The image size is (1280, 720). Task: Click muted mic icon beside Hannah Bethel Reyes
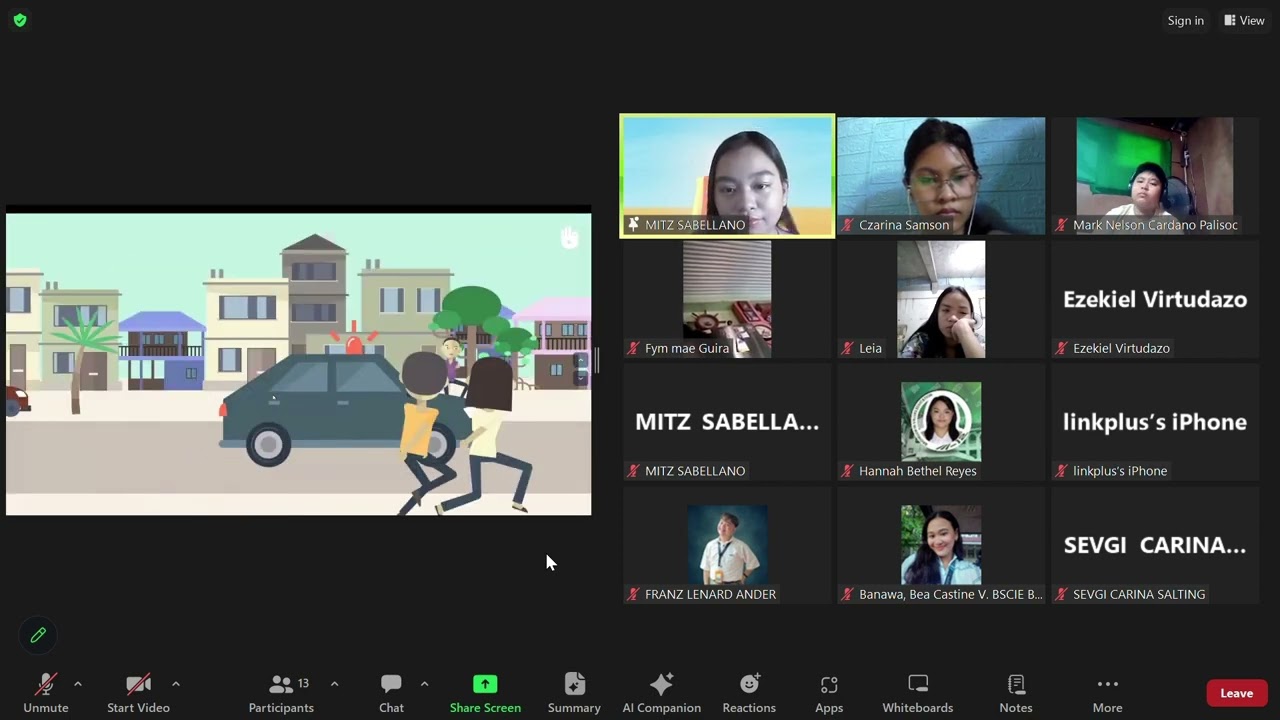tap(848, 471)
